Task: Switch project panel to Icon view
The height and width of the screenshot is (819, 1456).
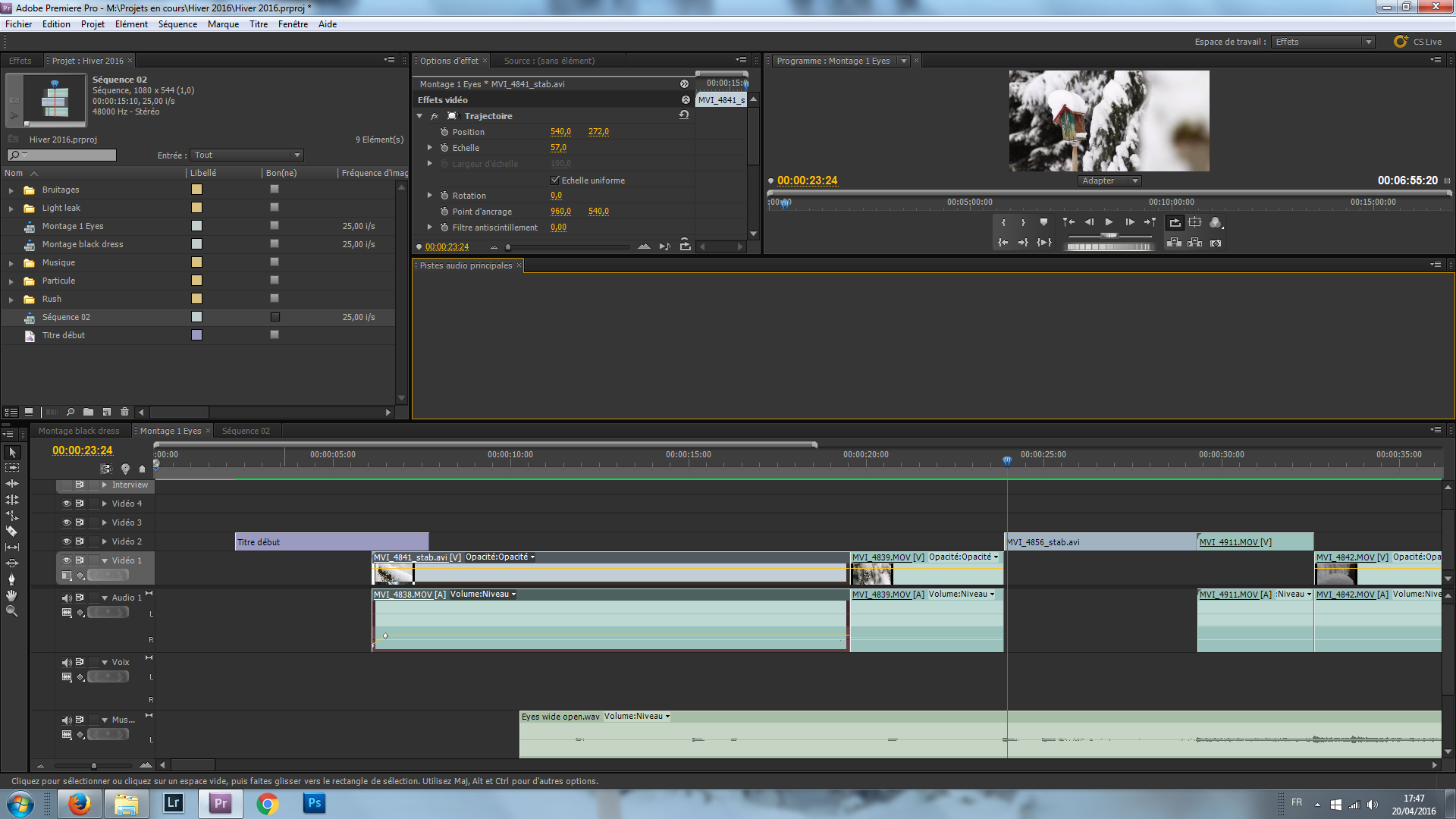Action: [29, 412]
